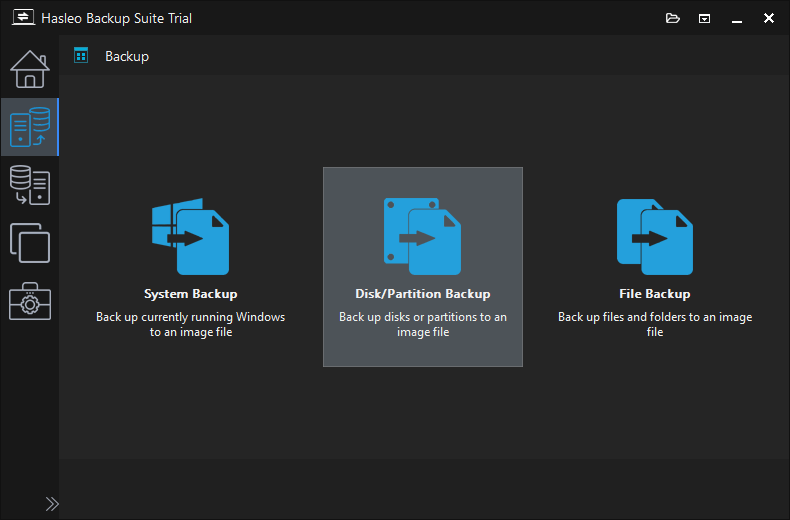Choose File Backup title
This screenshot has height=520, width=790.
[654, 294]
